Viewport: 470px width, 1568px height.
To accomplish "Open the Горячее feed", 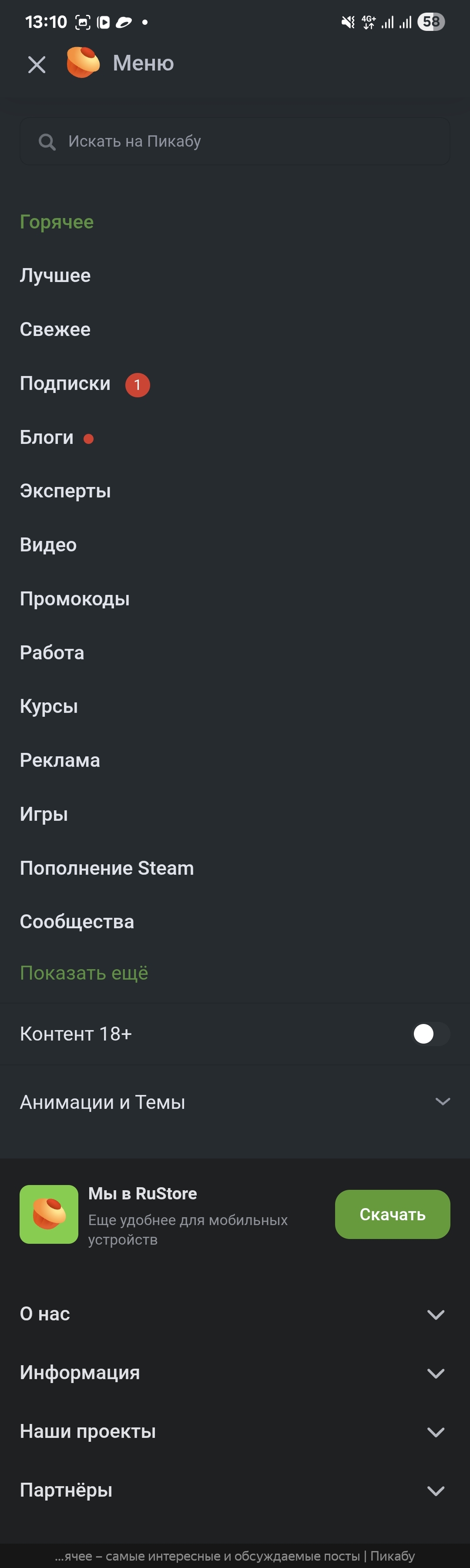I will [x=57, y=222].
